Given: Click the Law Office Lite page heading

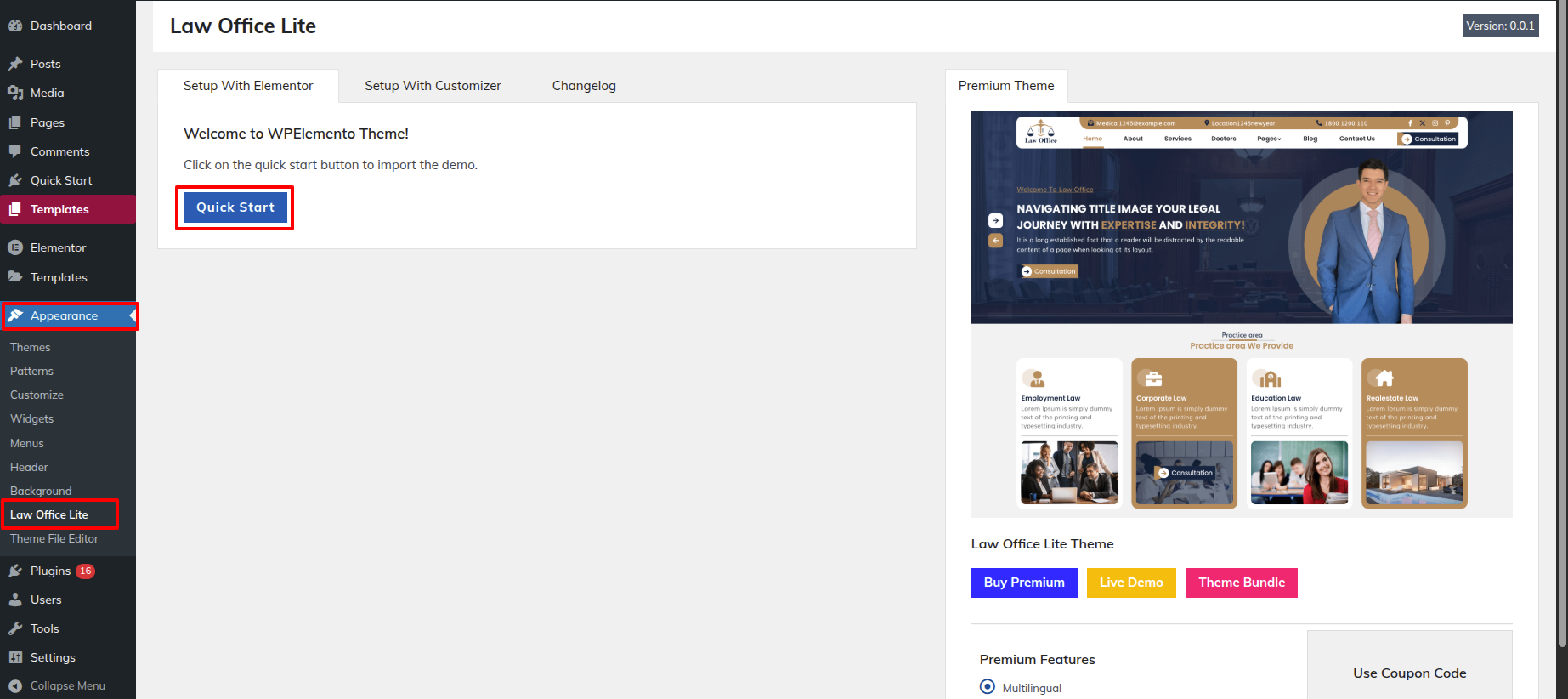Looking at the screenshot, I should (x=243, y=26).
